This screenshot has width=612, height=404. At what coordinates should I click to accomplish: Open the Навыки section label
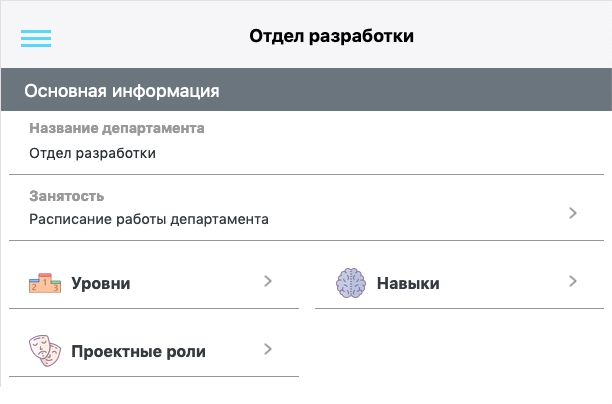(408, 284)
